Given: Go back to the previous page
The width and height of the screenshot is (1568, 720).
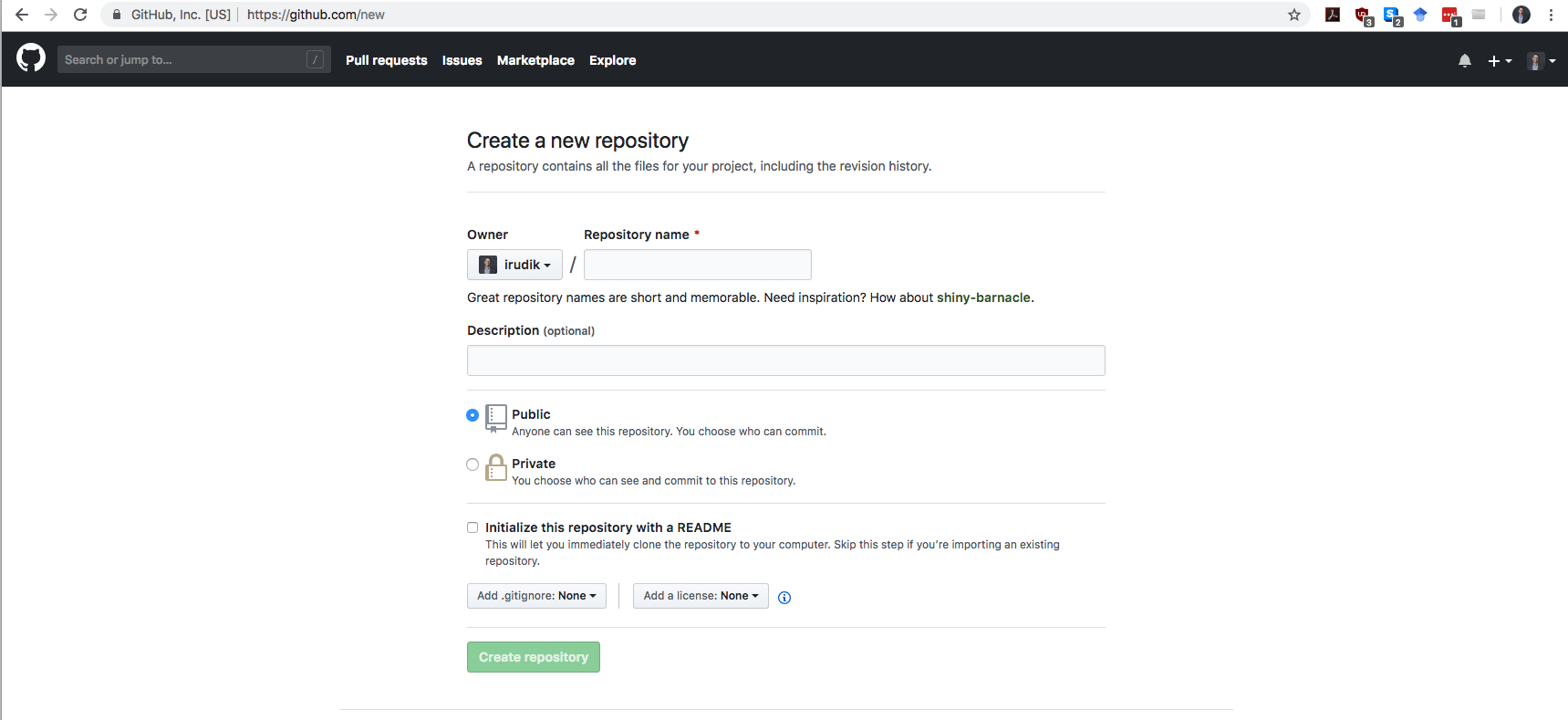Looking at the screenshot, I should point(22,15).
